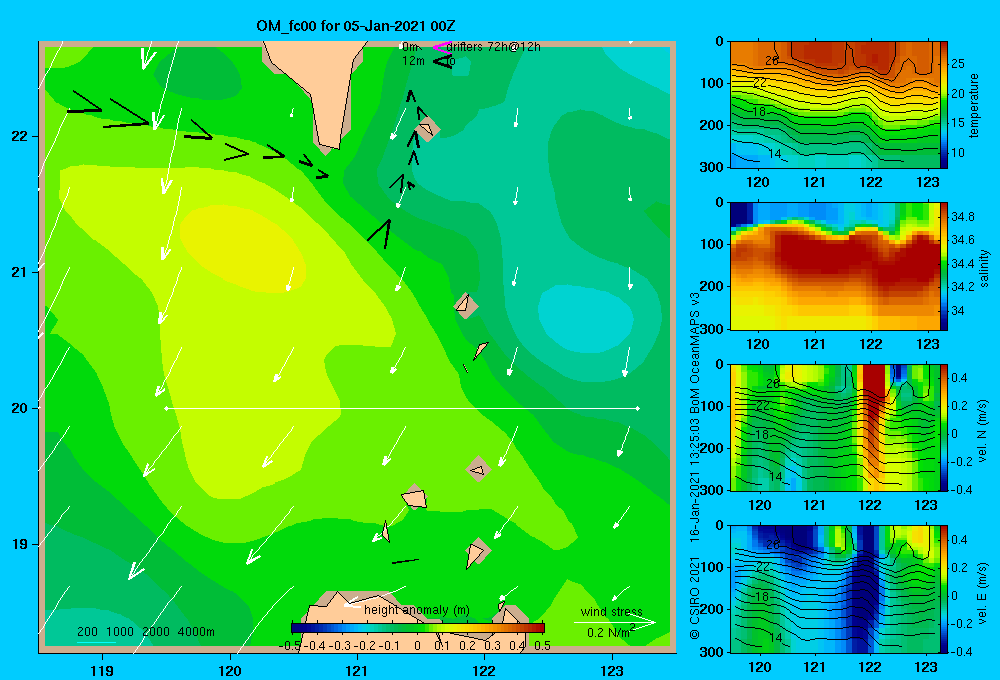The image size is (1000, 680).
Task: Click the '0.2 N/m' wind stress scale value
Action: point(611,632)
